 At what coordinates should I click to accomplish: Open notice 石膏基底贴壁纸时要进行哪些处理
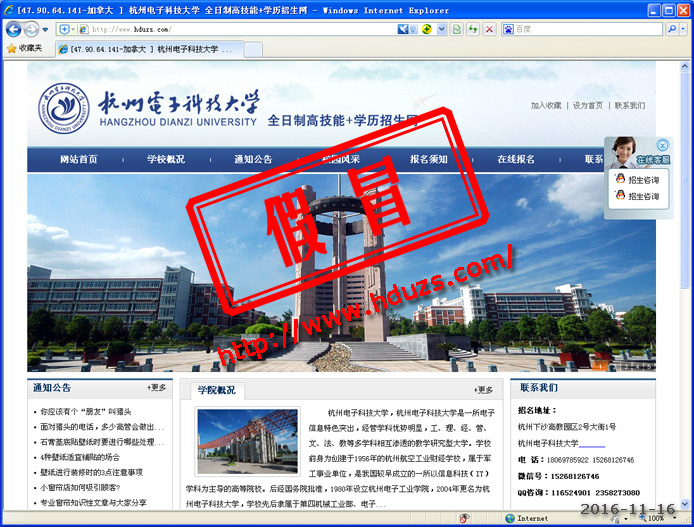coord(102,442)
